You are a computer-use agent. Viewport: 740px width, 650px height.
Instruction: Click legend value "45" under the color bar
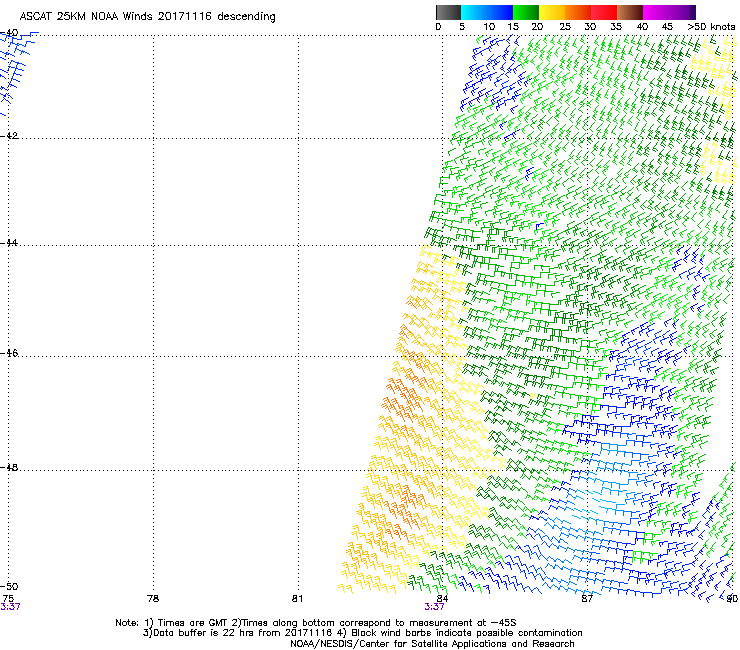click(x=667, y=27)
